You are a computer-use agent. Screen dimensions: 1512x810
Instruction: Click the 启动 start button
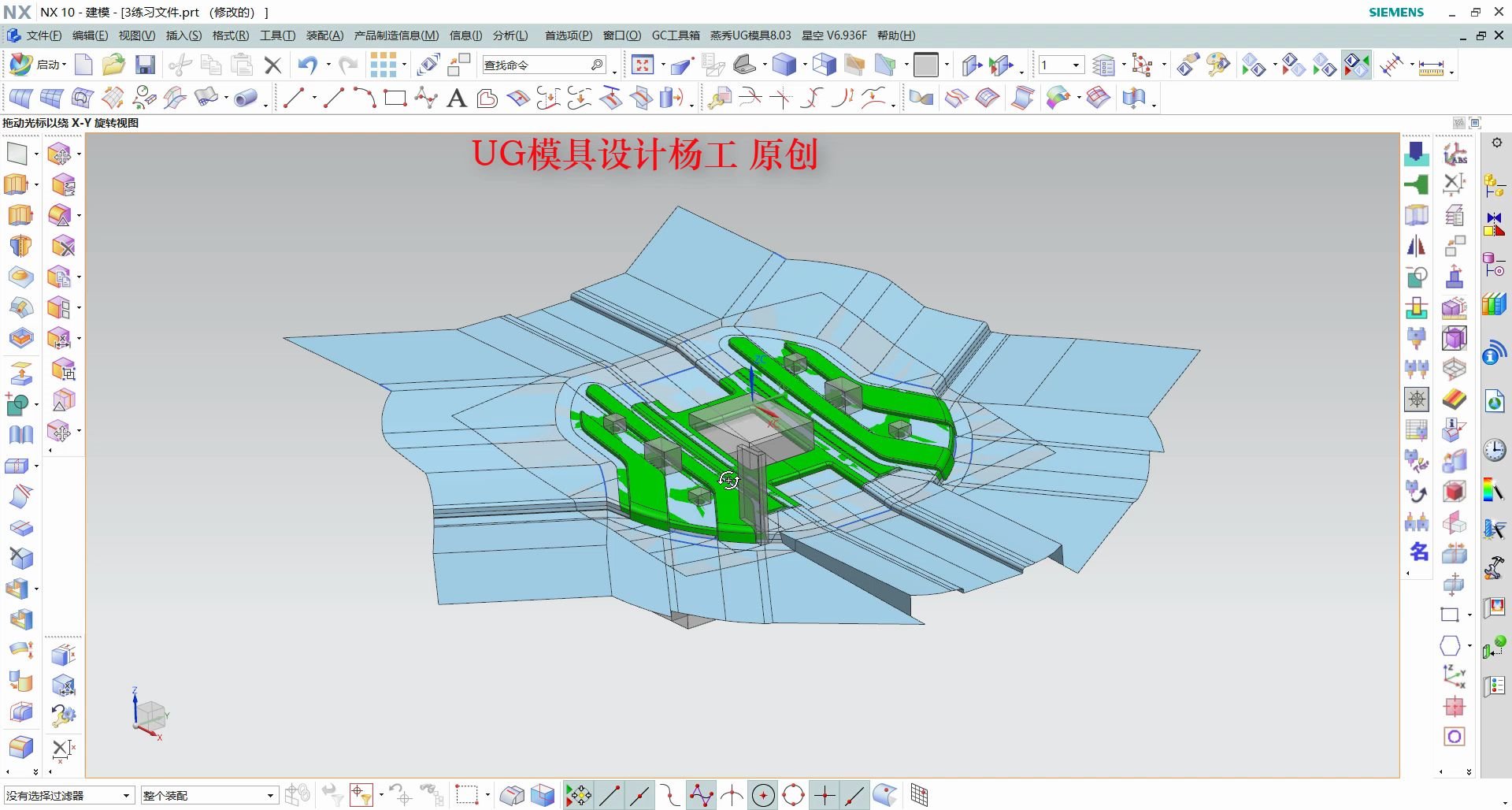click(45, 65)
